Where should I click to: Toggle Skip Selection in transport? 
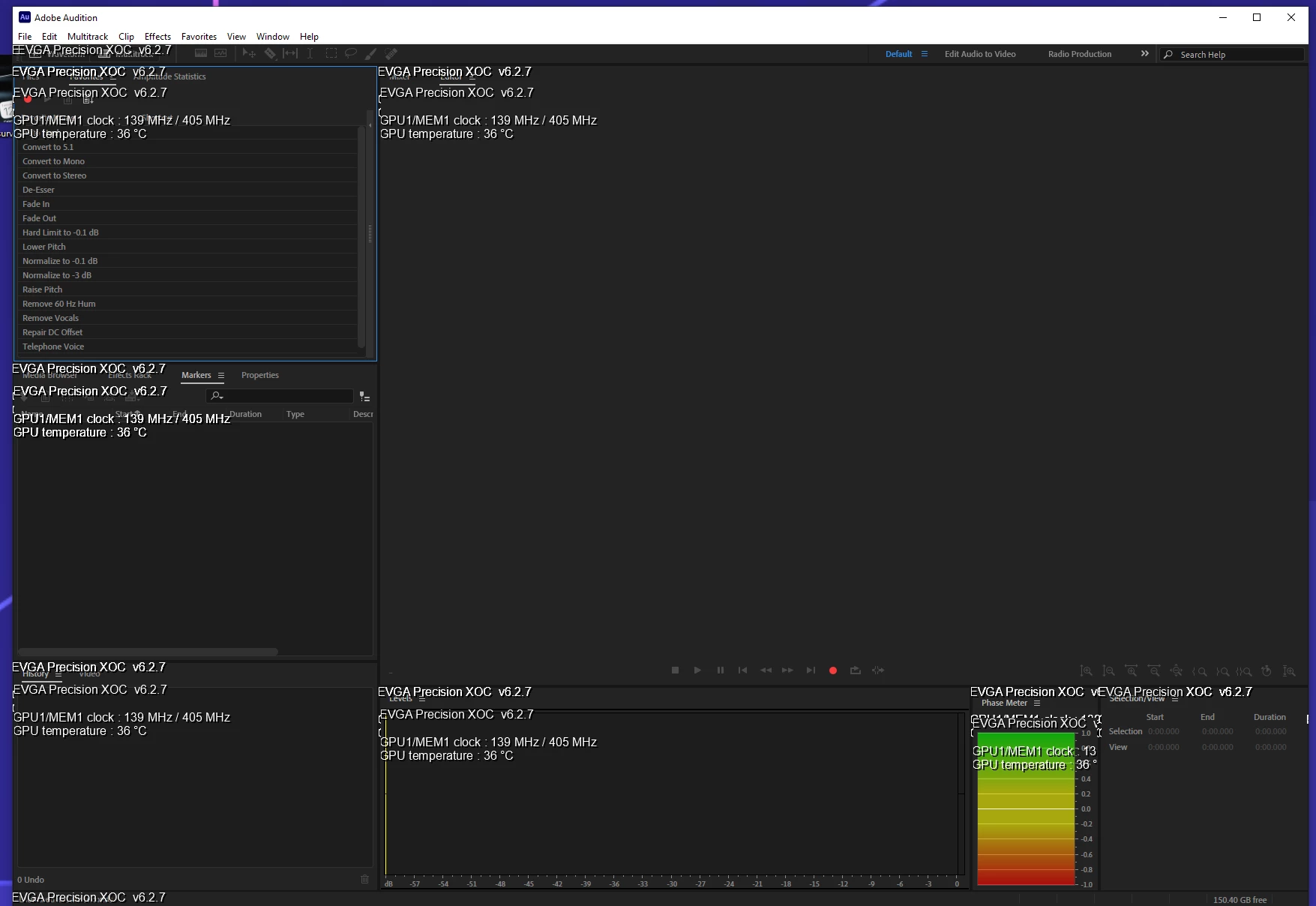pyautogui.click(x=878, y=670)
